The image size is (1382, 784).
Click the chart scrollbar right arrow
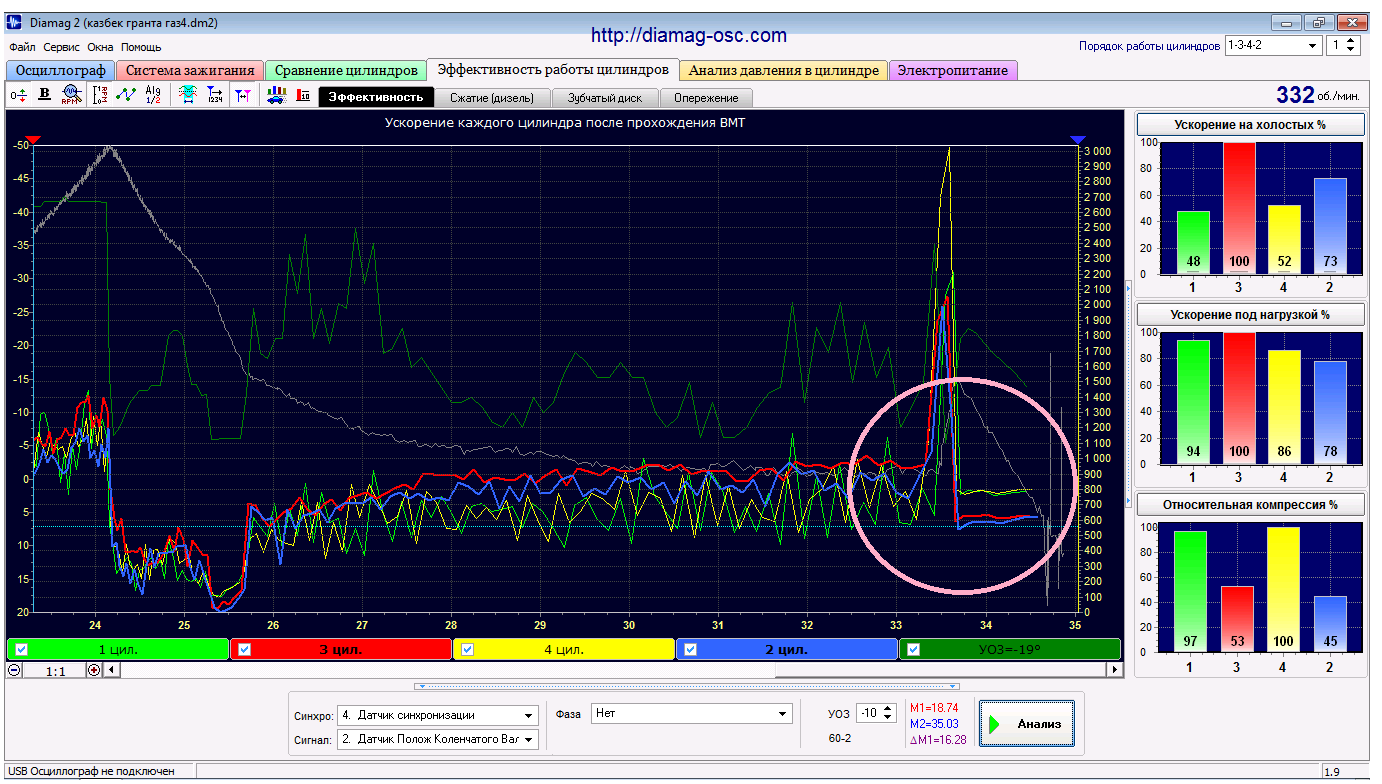coord(1114,670)
